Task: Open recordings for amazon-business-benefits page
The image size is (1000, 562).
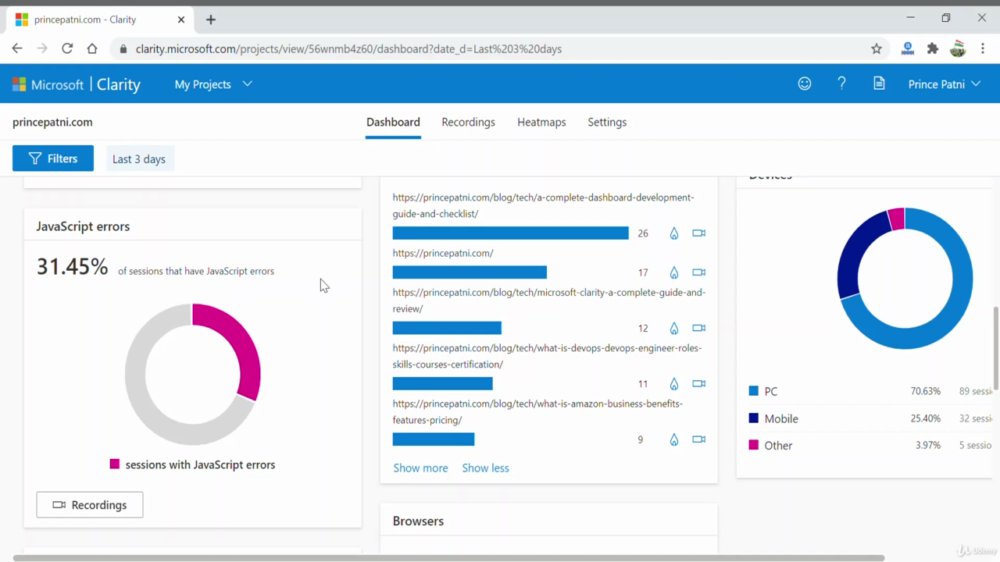Action: pos(699,440)
